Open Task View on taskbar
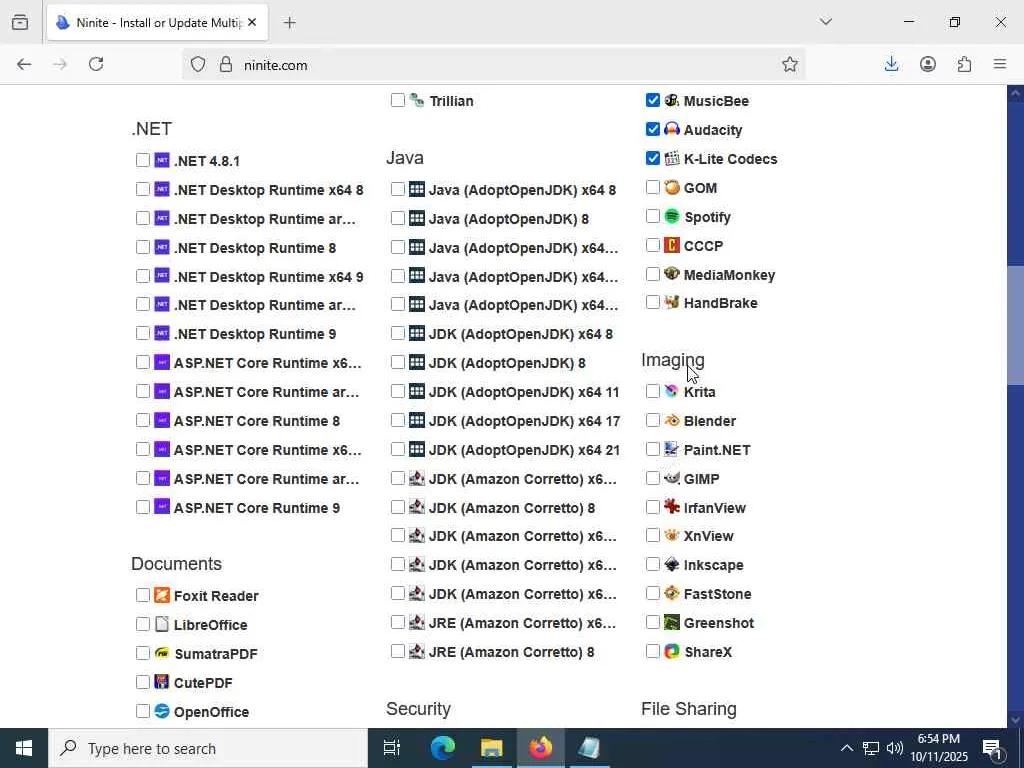The image size is (1024, 768). click(392, 748)
